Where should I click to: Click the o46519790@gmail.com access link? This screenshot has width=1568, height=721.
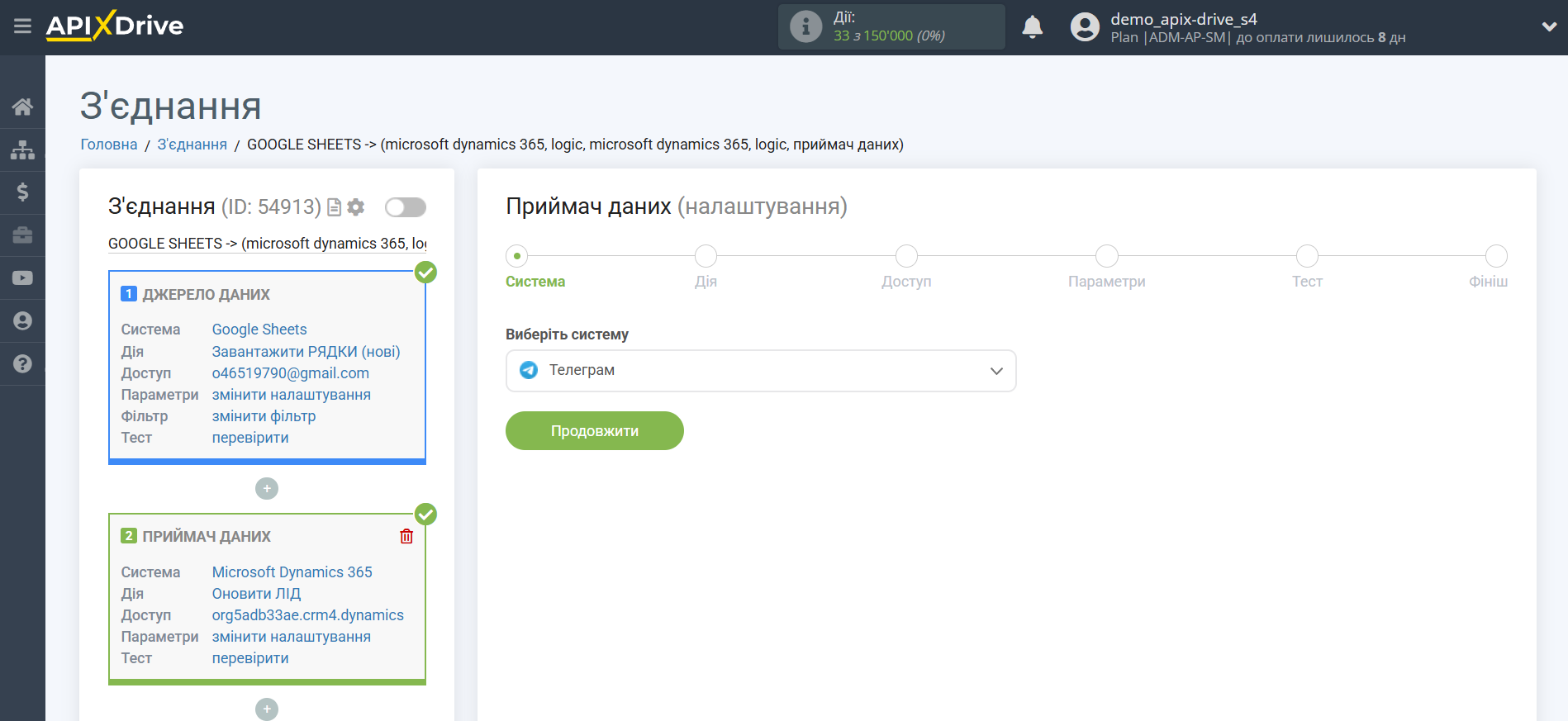click(291, 373)
